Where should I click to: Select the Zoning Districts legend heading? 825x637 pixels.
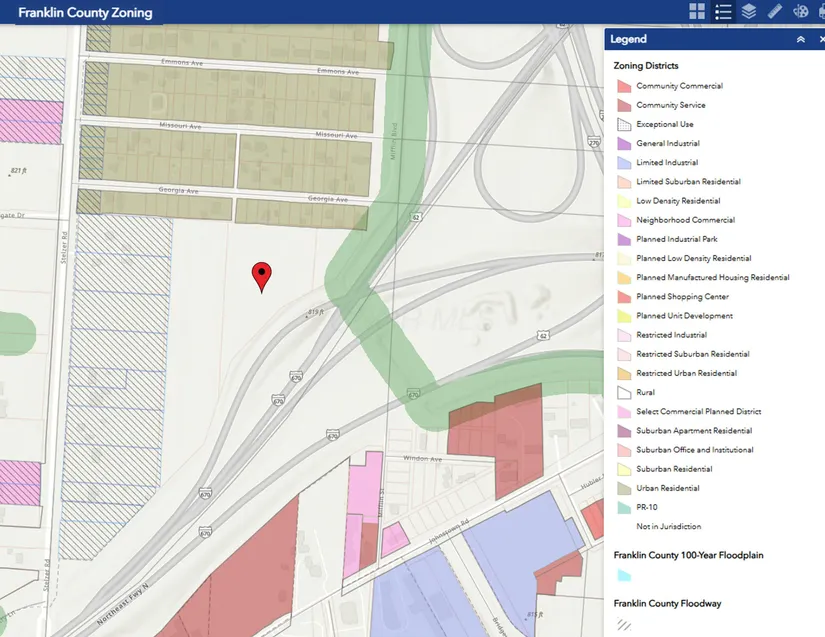click(x=646, y=66)
